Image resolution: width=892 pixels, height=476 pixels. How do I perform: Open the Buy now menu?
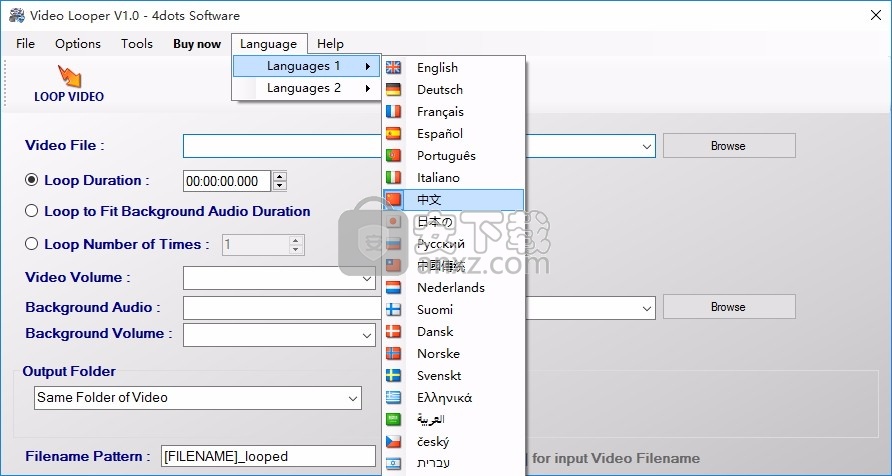point(197,44)
